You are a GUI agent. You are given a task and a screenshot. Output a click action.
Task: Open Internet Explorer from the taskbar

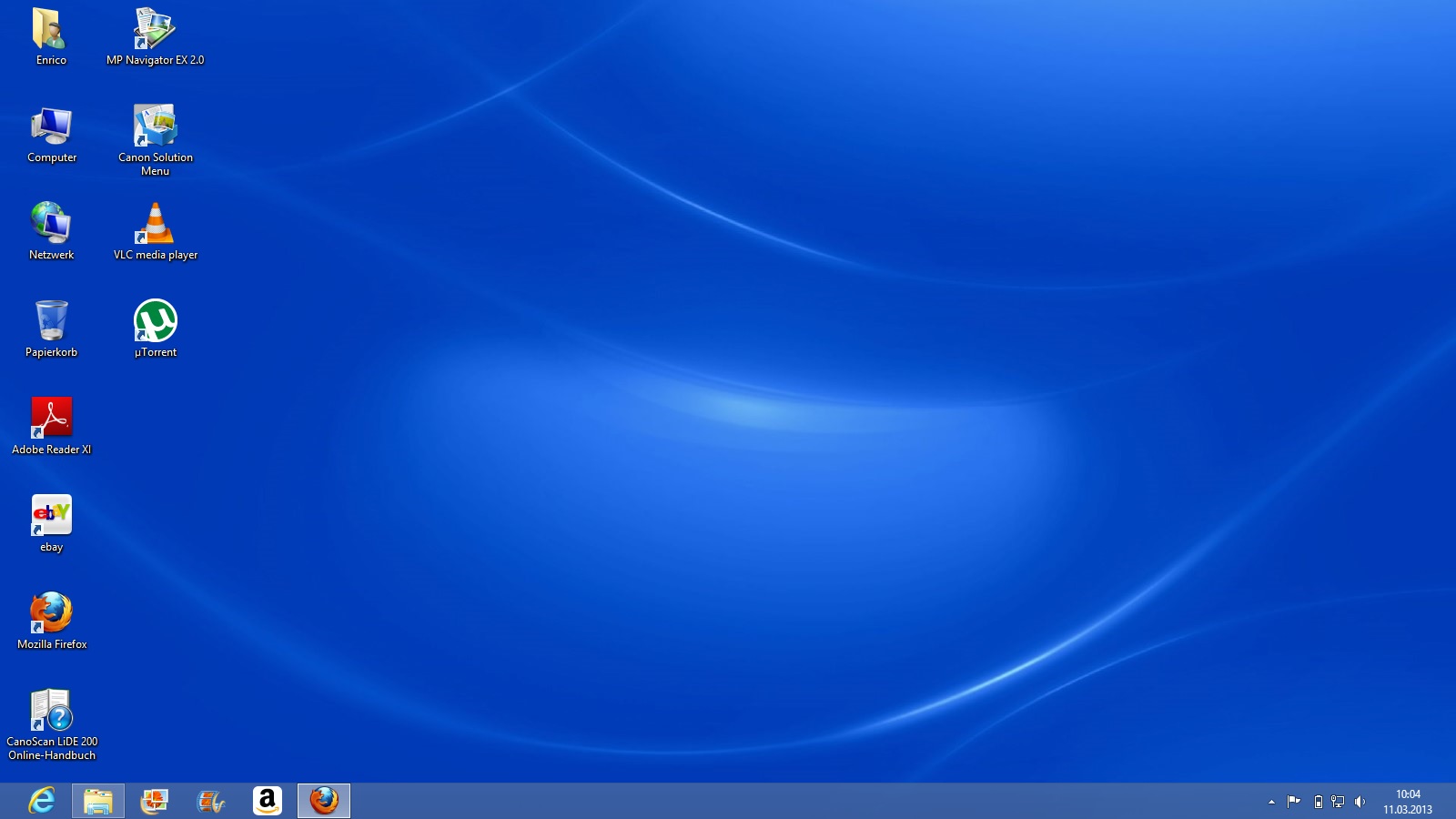pyautogui.click(x=42, y=801)
